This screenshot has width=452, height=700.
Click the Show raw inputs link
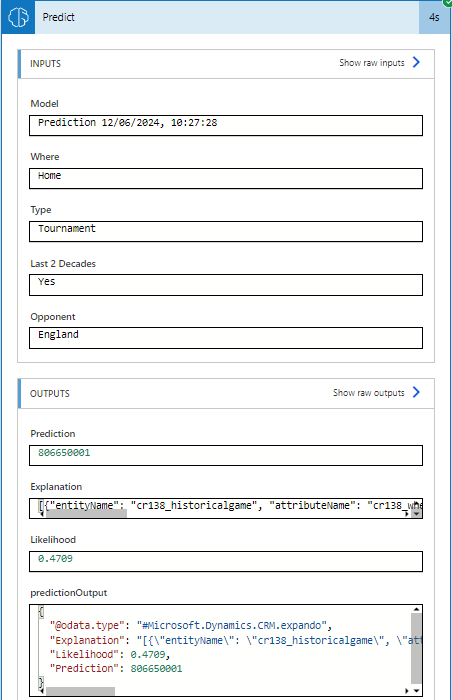tap(372, 63)
